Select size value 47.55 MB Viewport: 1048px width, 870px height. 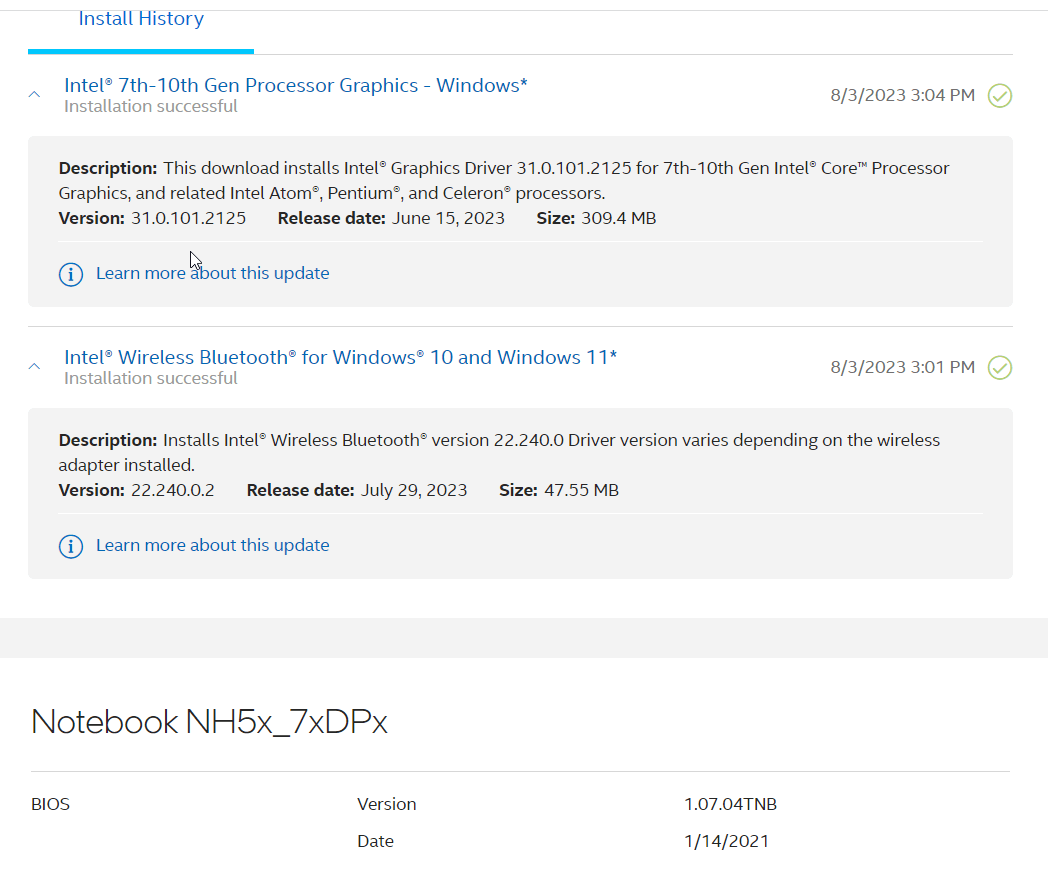click(x=581, y=490)
